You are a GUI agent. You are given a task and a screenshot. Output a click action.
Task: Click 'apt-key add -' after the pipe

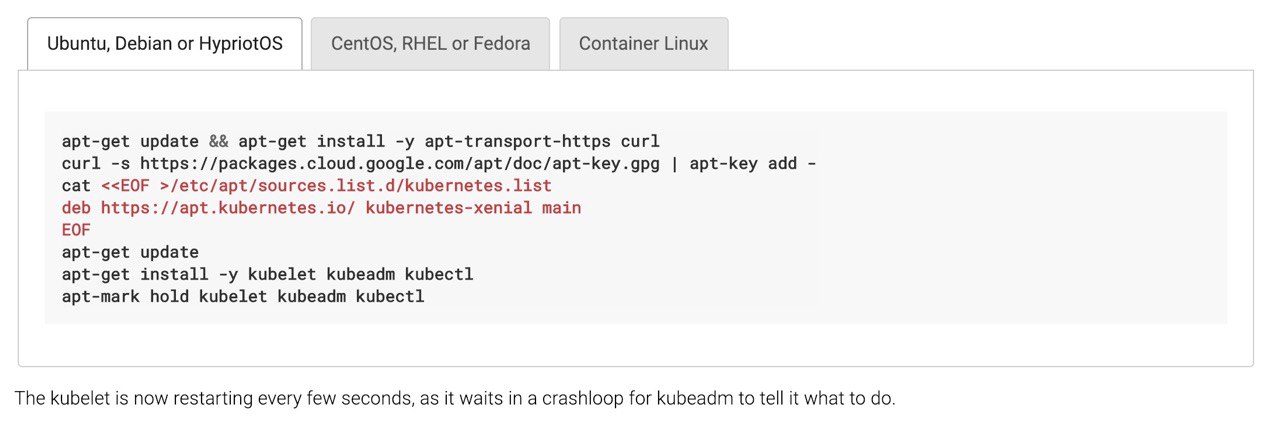point(752,163)
